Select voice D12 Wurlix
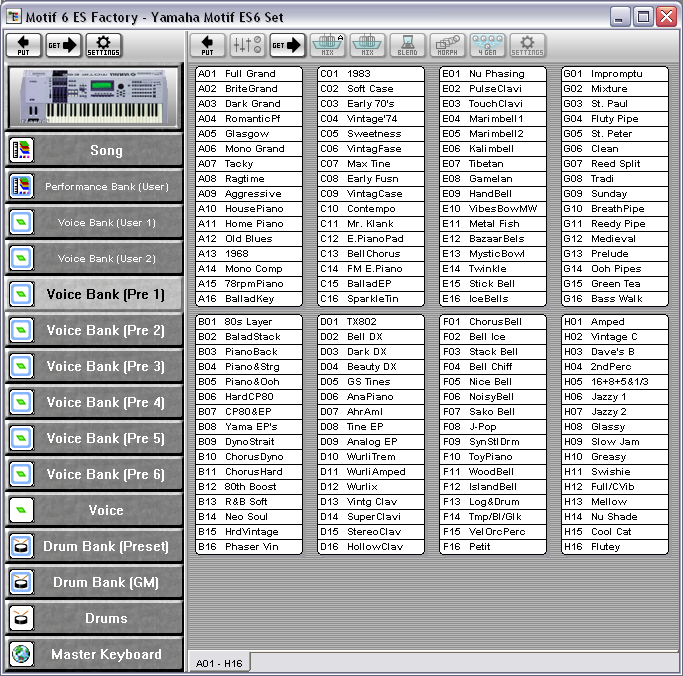The width and height of the screenshot is (683, 676). coord(371,487)
